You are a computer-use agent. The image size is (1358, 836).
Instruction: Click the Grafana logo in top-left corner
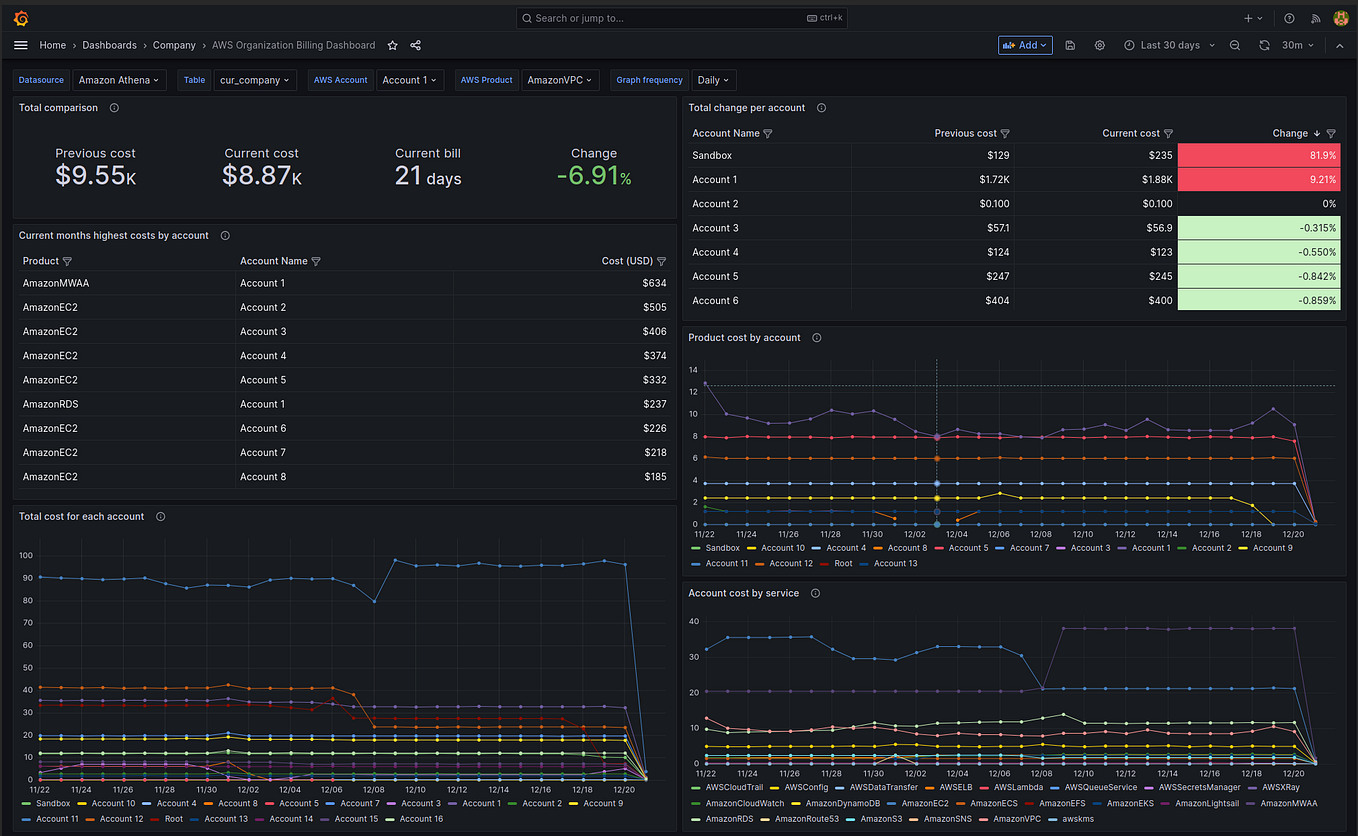[x=19, y=17]
